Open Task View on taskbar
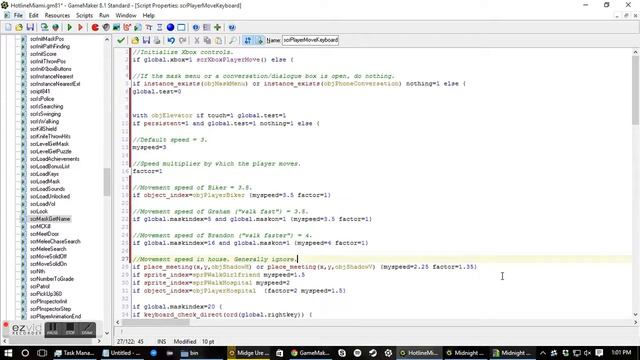This screenshot has width=640, height=360. coord(42,353)
